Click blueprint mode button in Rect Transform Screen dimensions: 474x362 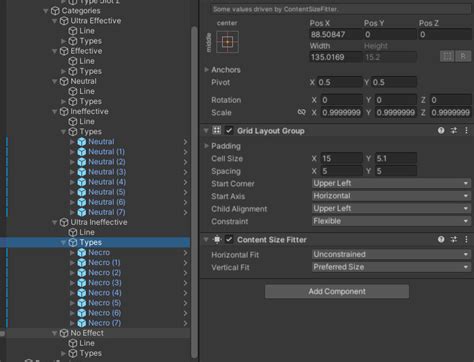[447, 56]
